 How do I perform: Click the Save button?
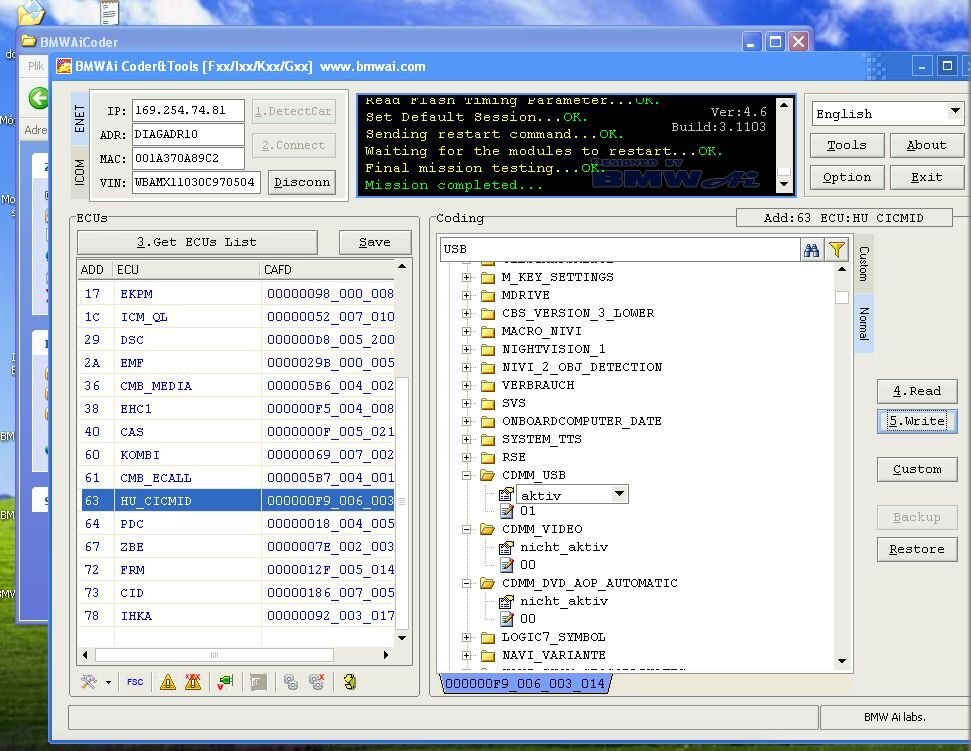click(375, 242)
